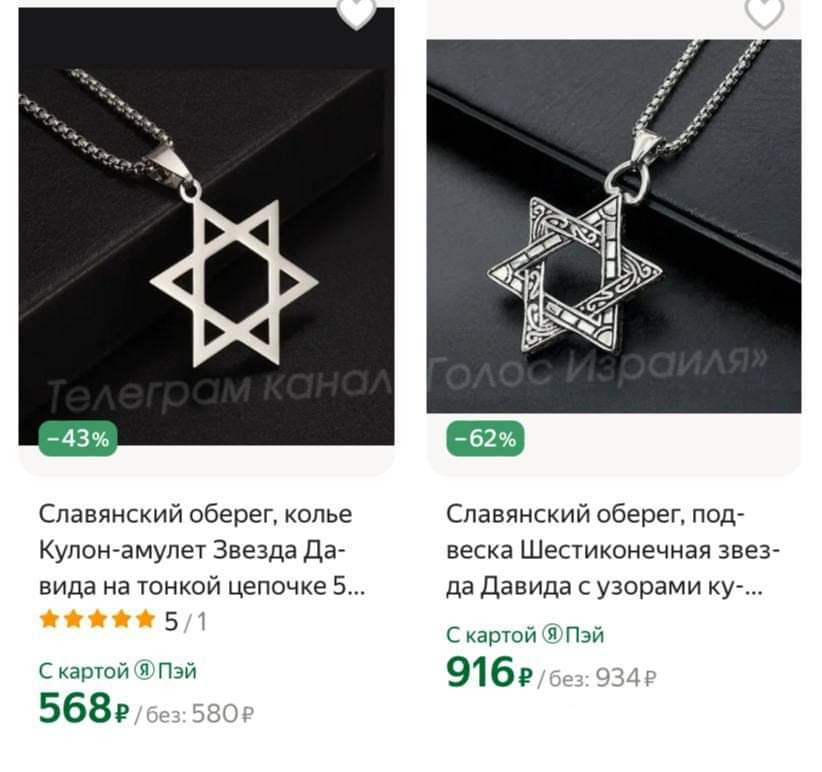Add left pendant to favorites heart
The width and height of the screenshot is (822, 772).
(356, 13)
